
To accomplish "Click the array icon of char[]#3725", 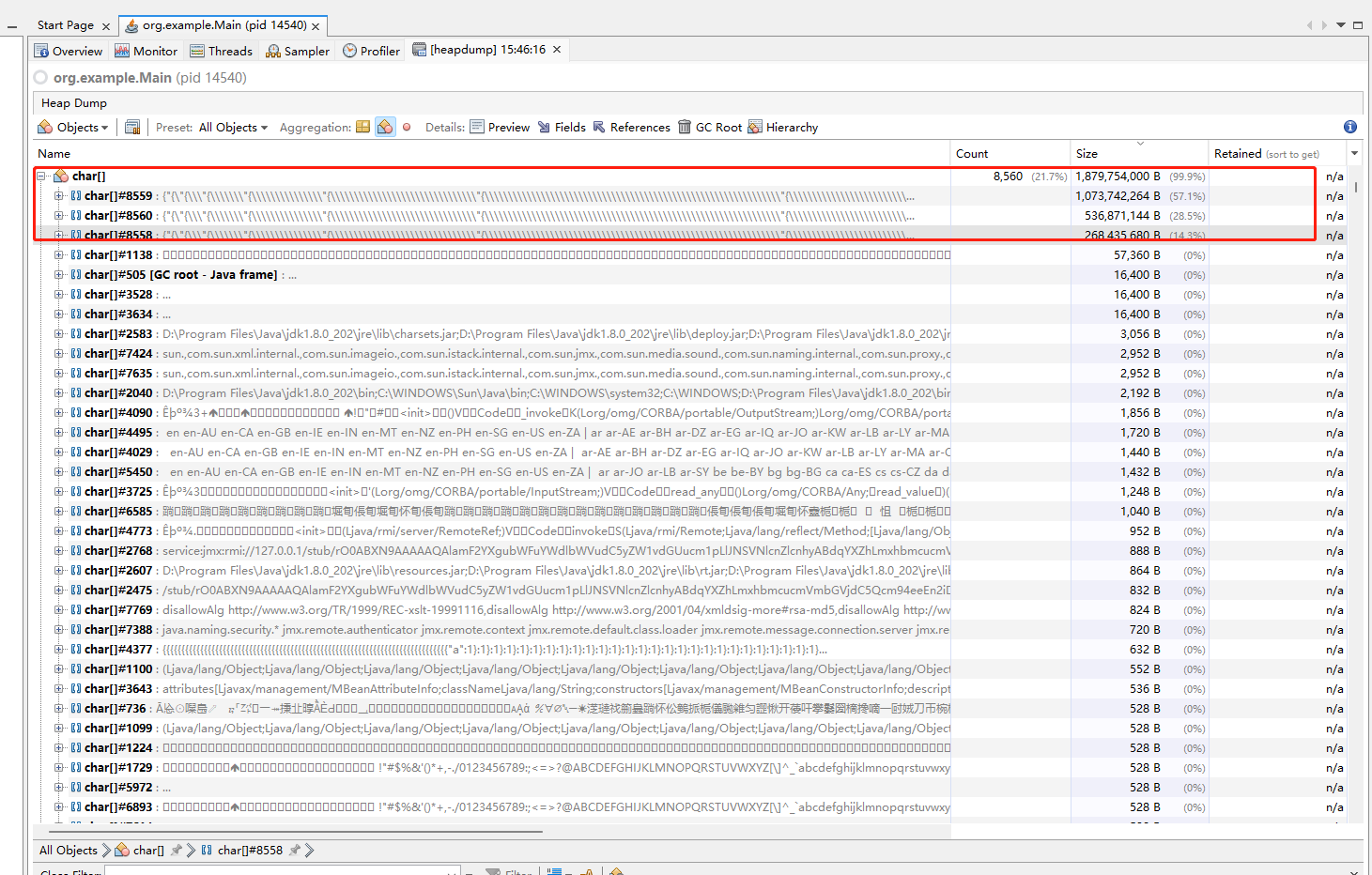I will pos(76,492).
